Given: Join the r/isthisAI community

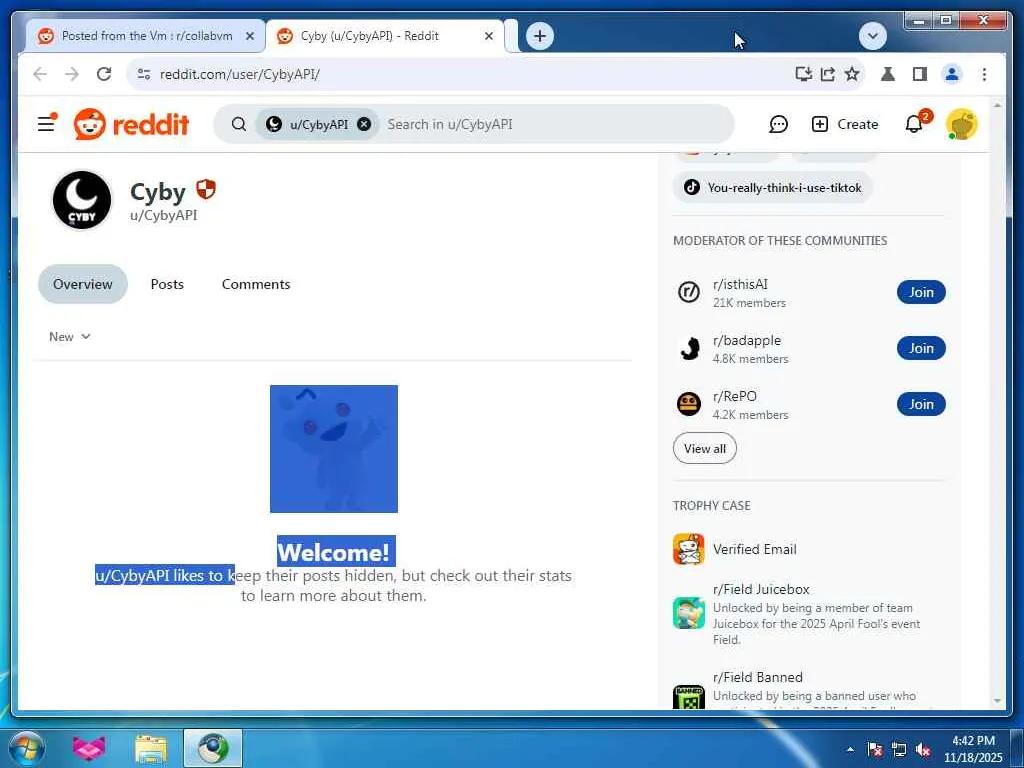Looking at the screenshot, I should (921, 292).
